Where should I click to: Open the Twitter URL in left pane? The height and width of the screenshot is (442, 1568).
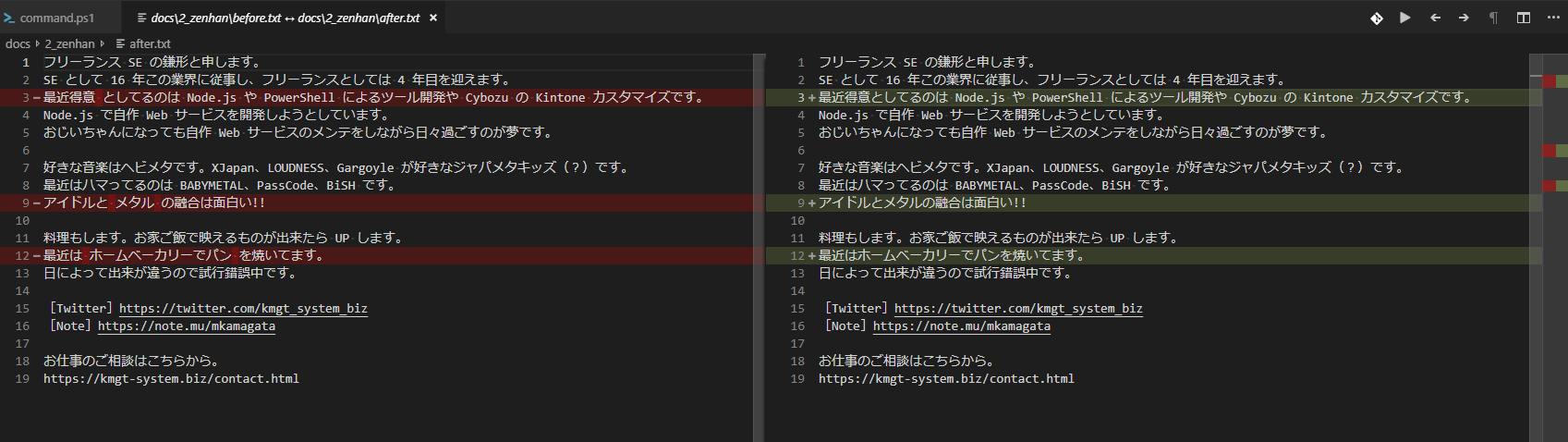coord(243,308)
